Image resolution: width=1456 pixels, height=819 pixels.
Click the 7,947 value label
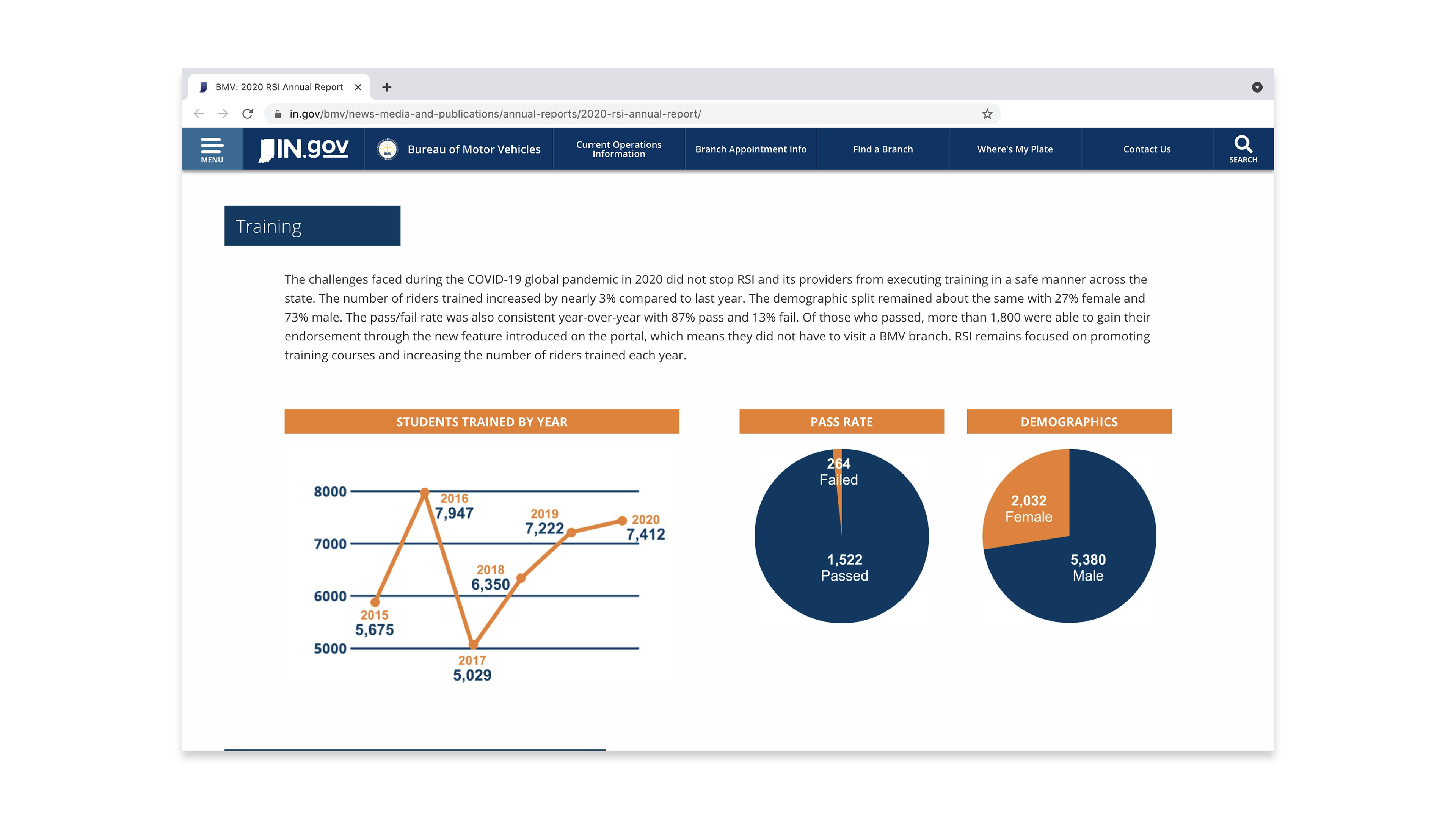[454, 513]
